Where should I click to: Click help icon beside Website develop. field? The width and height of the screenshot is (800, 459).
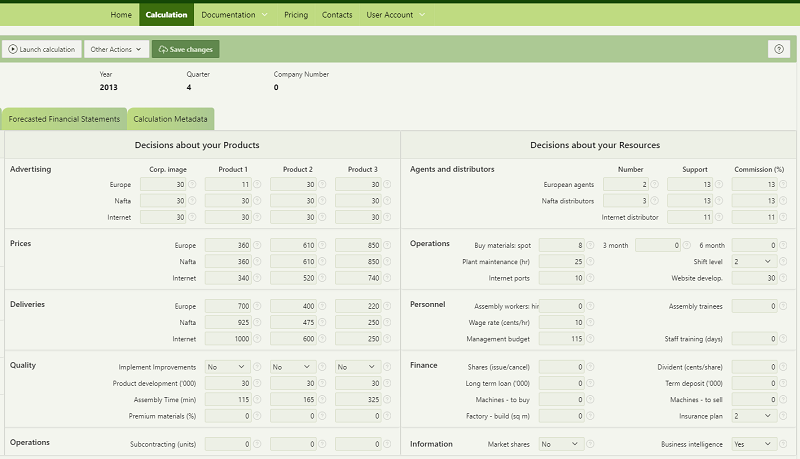[x=783, y=277]
